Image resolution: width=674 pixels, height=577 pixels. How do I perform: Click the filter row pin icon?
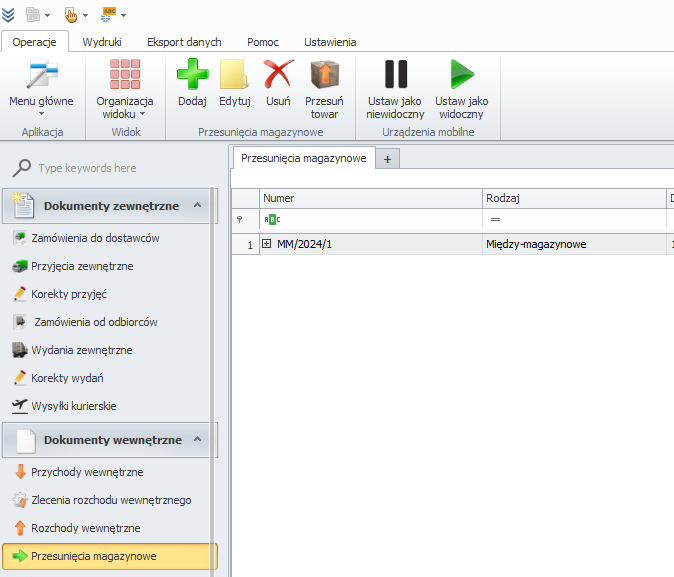pyautogui.click(x=239, y=220)
